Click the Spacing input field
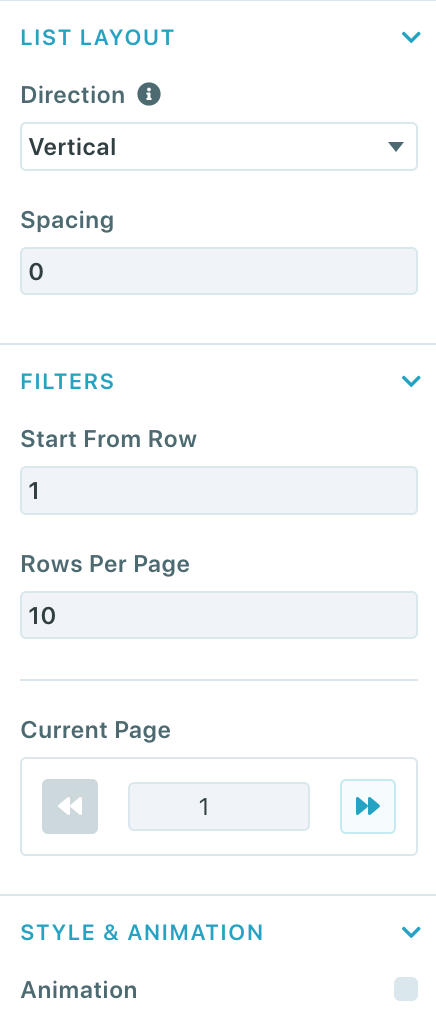 coord(219,271)
